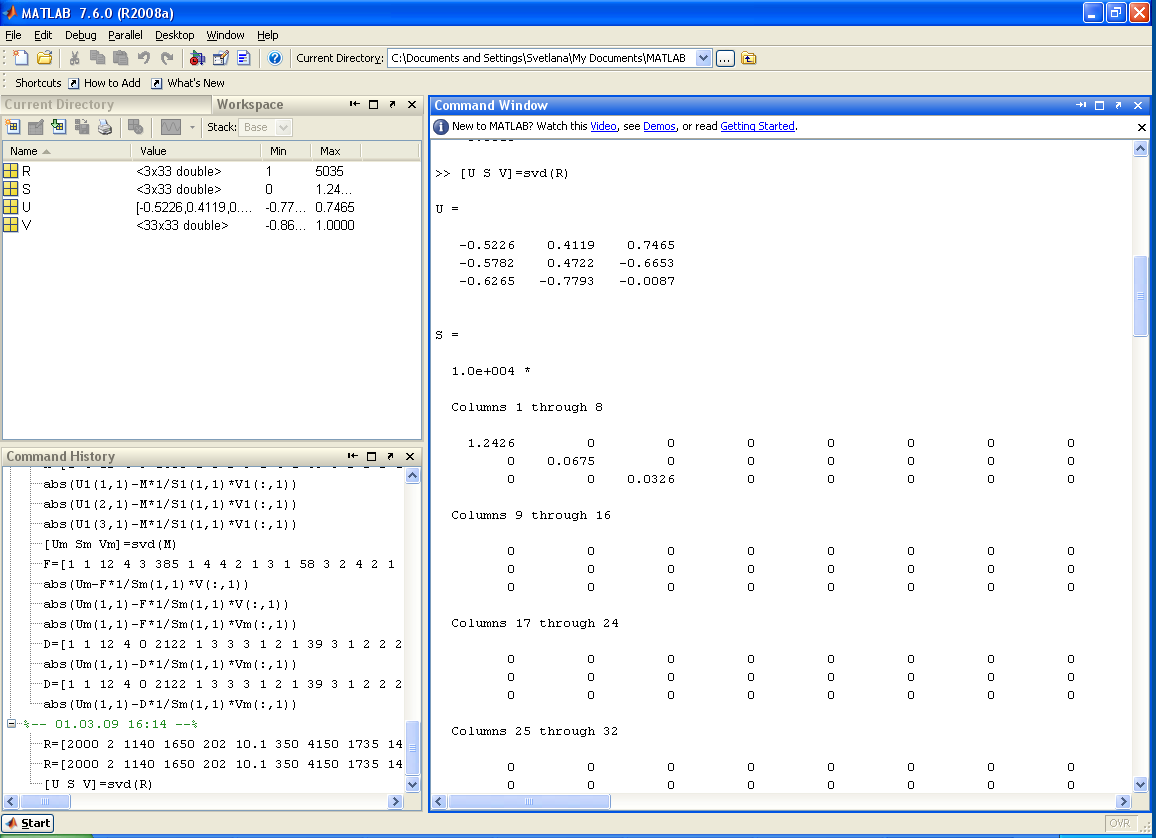This screenshot has height=838, width=1156.
Task: Sort Workspace by Name column header
Action: click(66, 151)
